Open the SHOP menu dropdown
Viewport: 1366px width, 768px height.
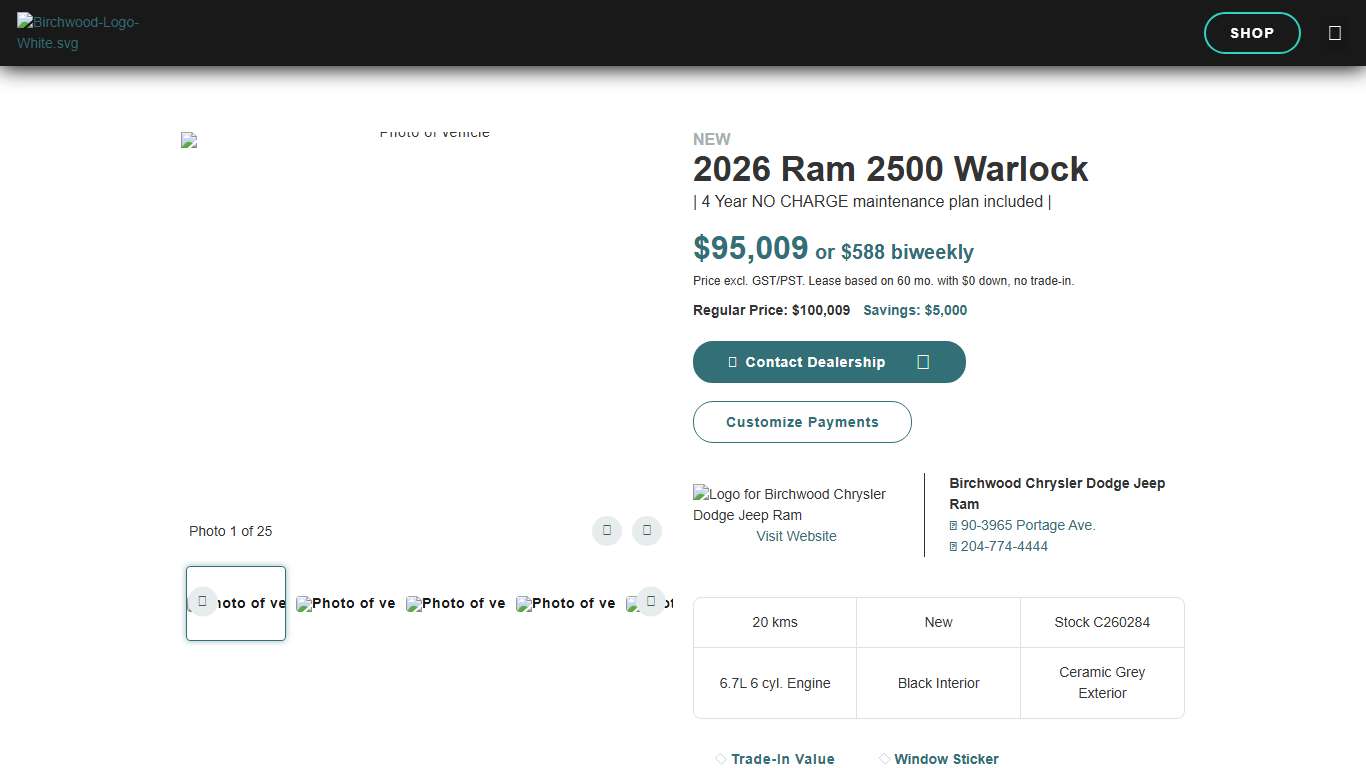(1252, 32)
